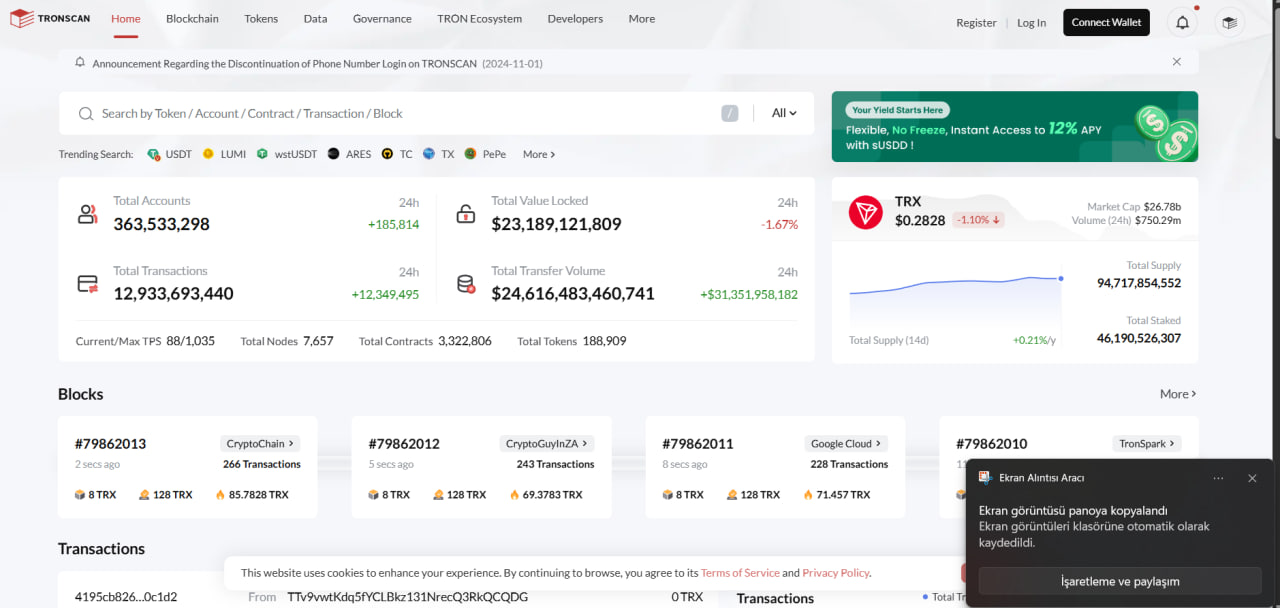
Task: Open the Terms of Service link
Action: tap(740, 573)
